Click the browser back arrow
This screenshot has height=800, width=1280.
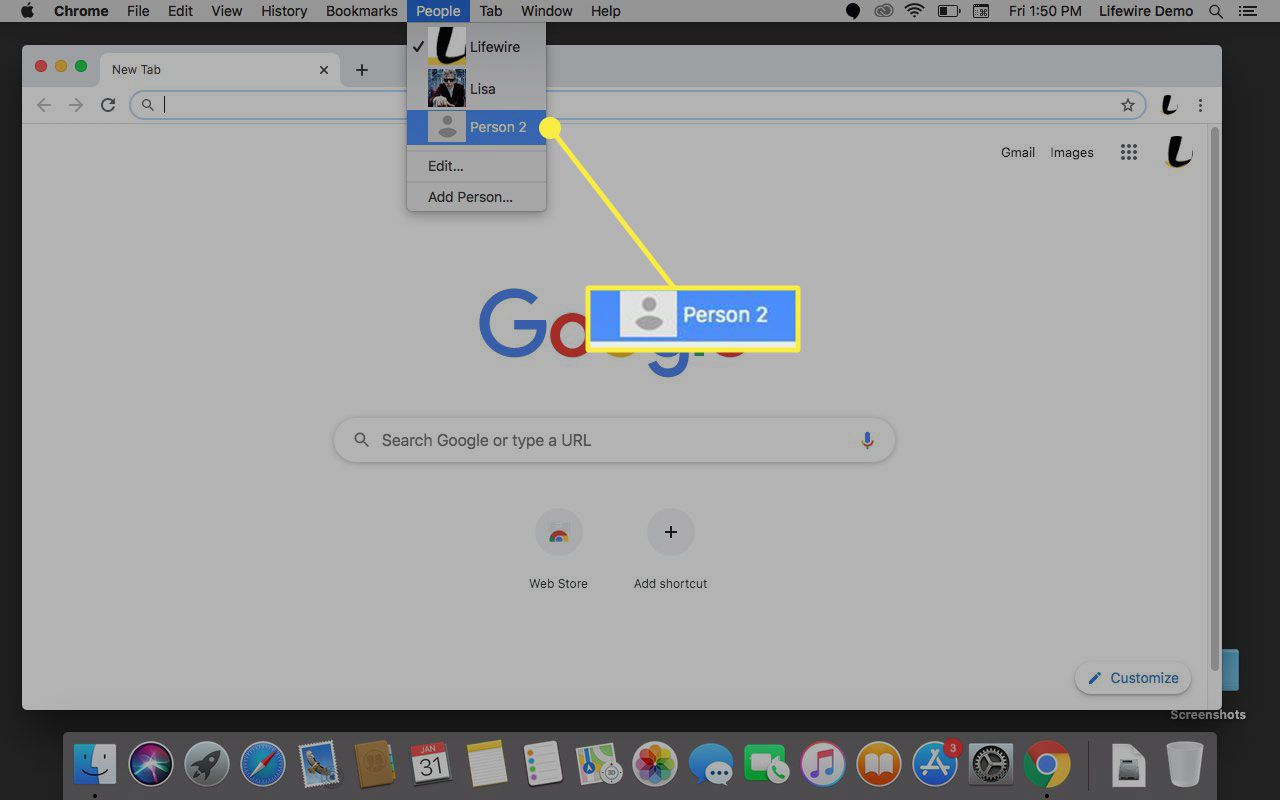point(44,105)
